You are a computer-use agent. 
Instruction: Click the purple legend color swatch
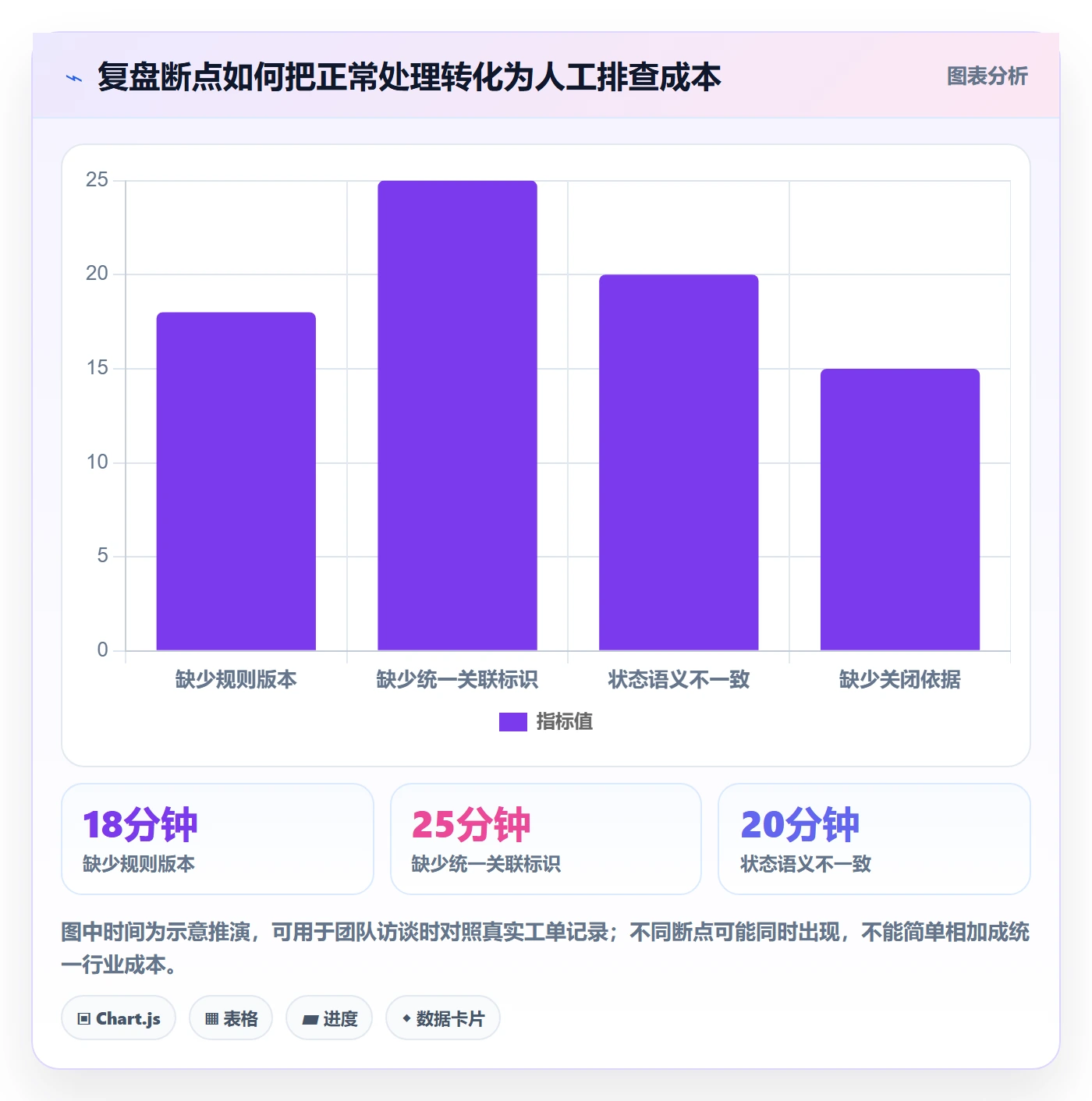pos(512,722)
